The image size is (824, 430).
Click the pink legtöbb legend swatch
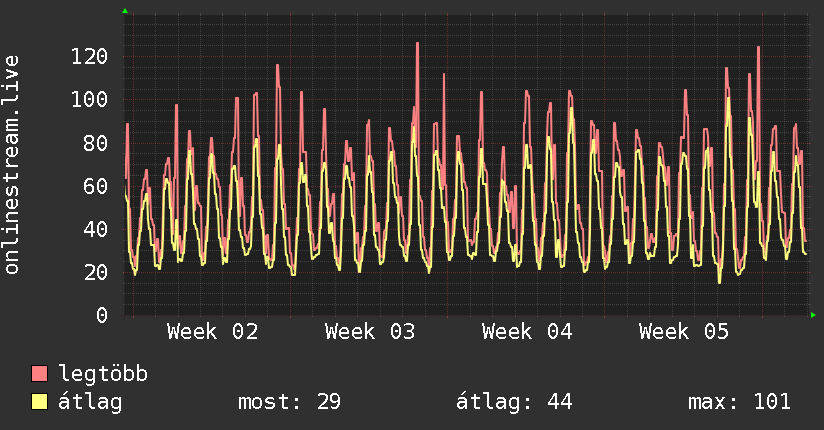[39, 373]
